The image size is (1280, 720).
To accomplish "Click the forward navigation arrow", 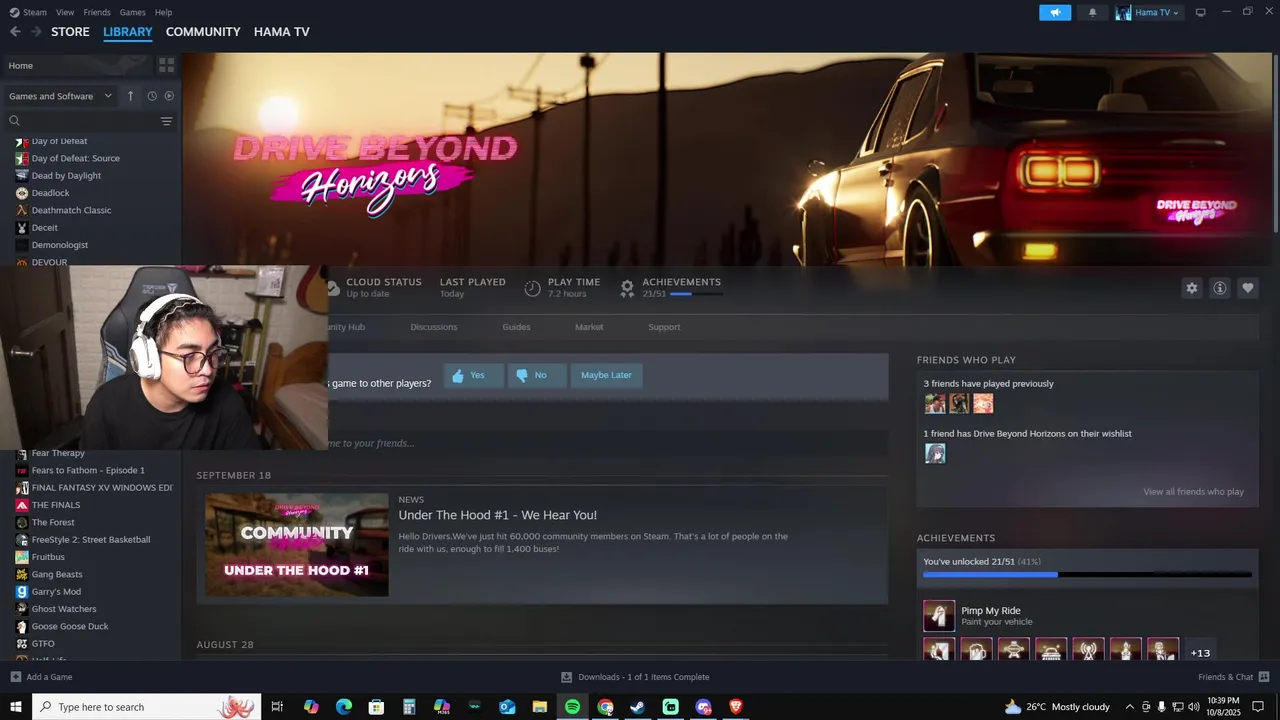I will [x=36, y=32].
